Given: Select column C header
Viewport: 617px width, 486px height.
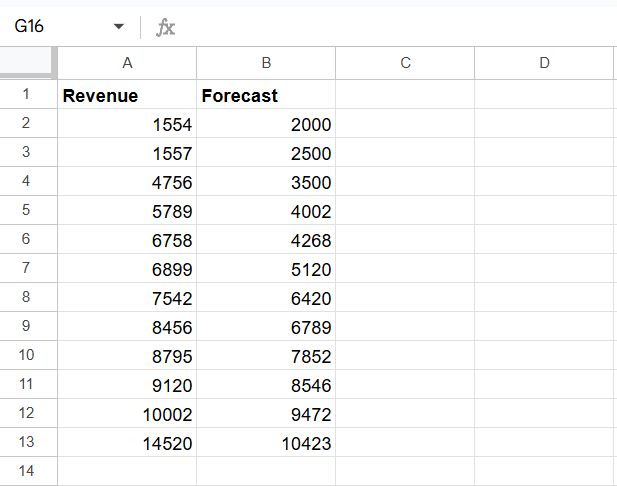Looking at the screenshot, I should pyautogui.click(x=405, y=63).
